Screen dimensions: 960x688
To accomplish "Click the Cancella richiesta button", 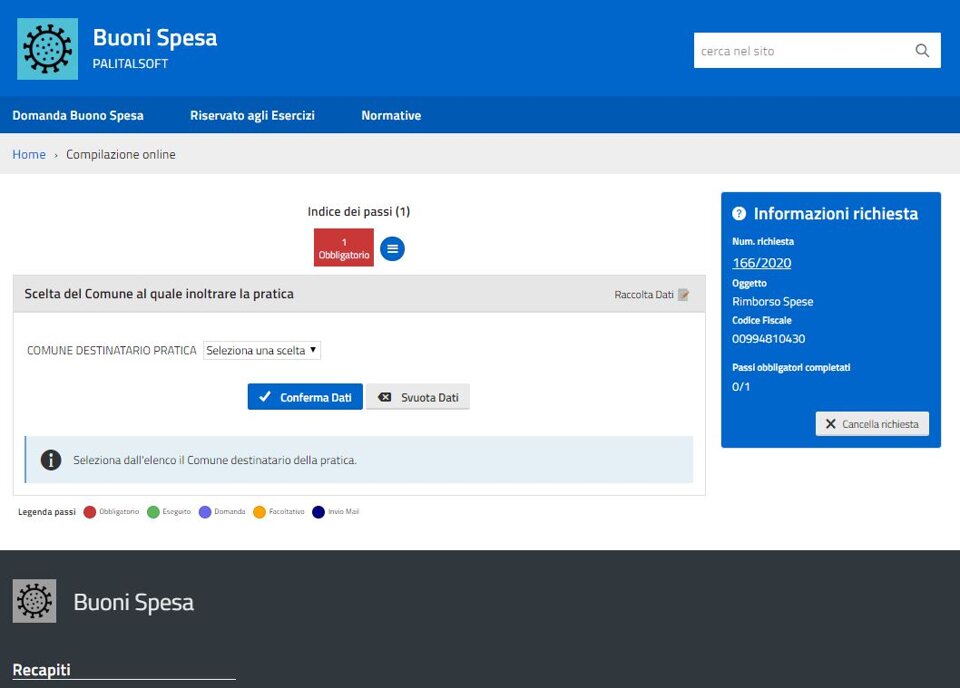I will pos(872,424).
